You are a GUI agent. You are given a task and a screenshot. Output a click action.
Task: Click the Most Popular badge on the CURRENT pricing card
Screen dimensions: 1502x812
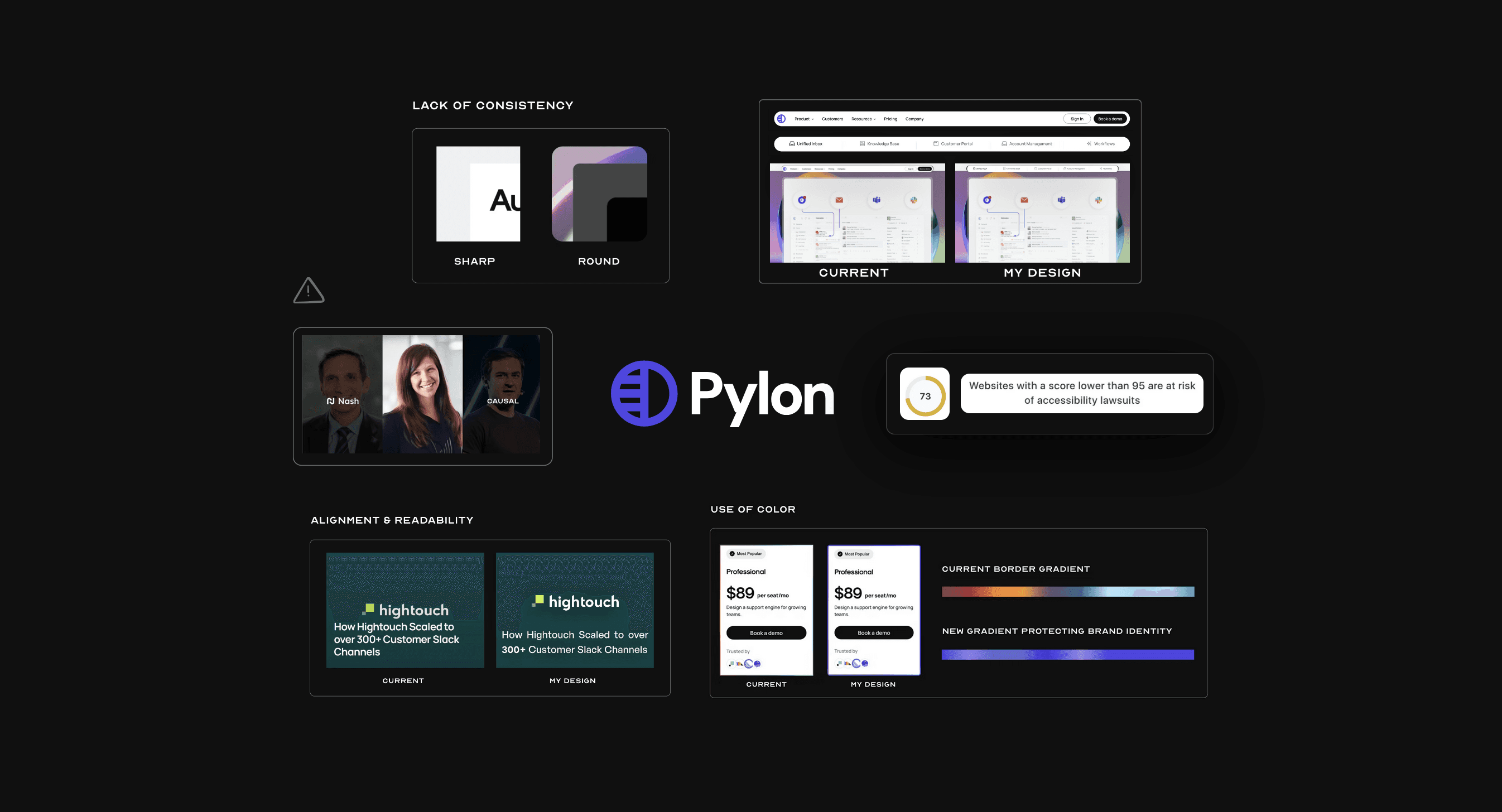point(746,554)
